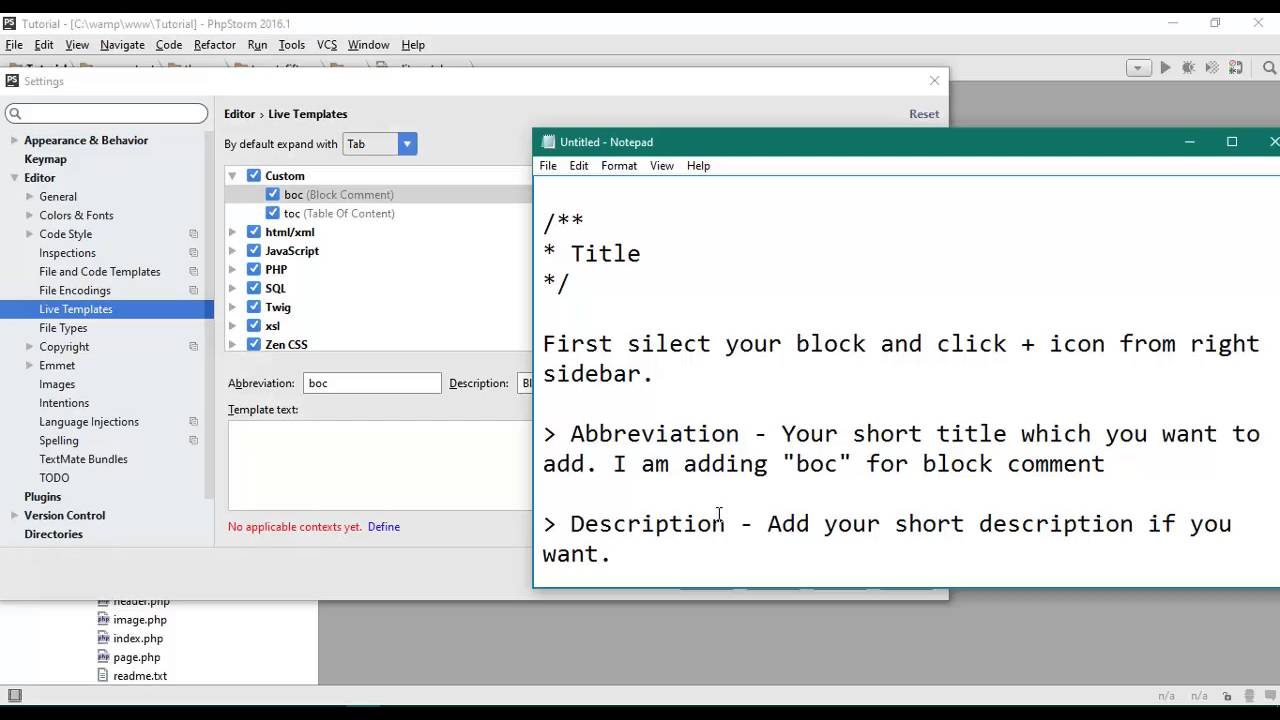Collapse the Custom template group arrow
The height and width of the screenshot is (720, 1280).
click(233, 176)
